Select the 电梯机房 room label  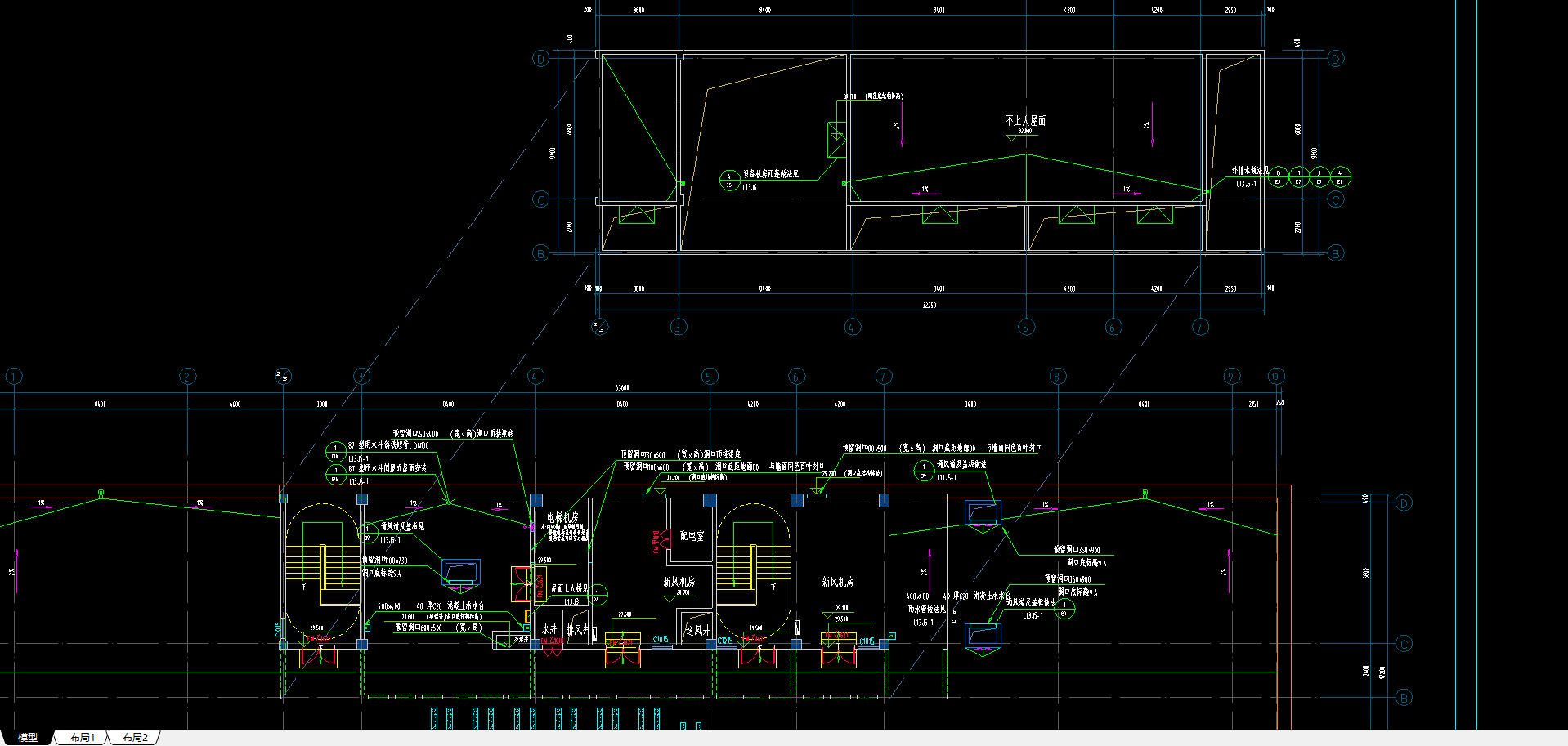coord(562,517)
